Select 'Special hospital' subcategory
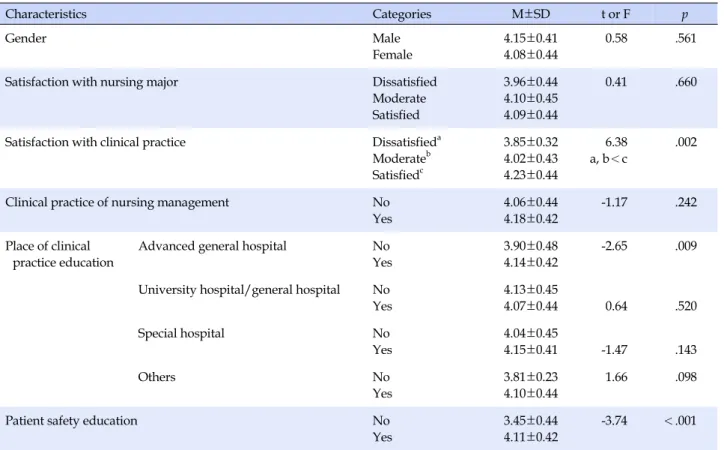The height and width of the screenshot is (450, 724). coord(181,334)
